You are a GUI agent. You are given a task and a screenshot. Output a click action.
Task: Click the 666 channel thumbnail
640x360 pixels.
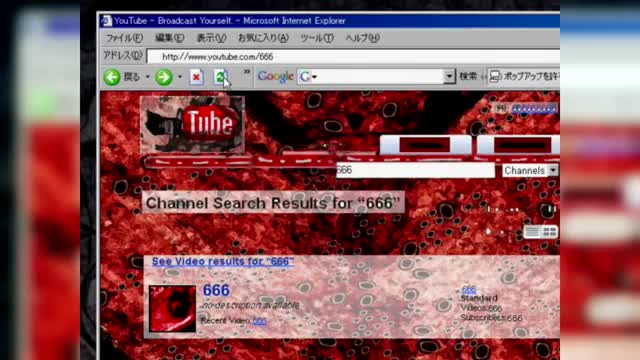[172, 309]
